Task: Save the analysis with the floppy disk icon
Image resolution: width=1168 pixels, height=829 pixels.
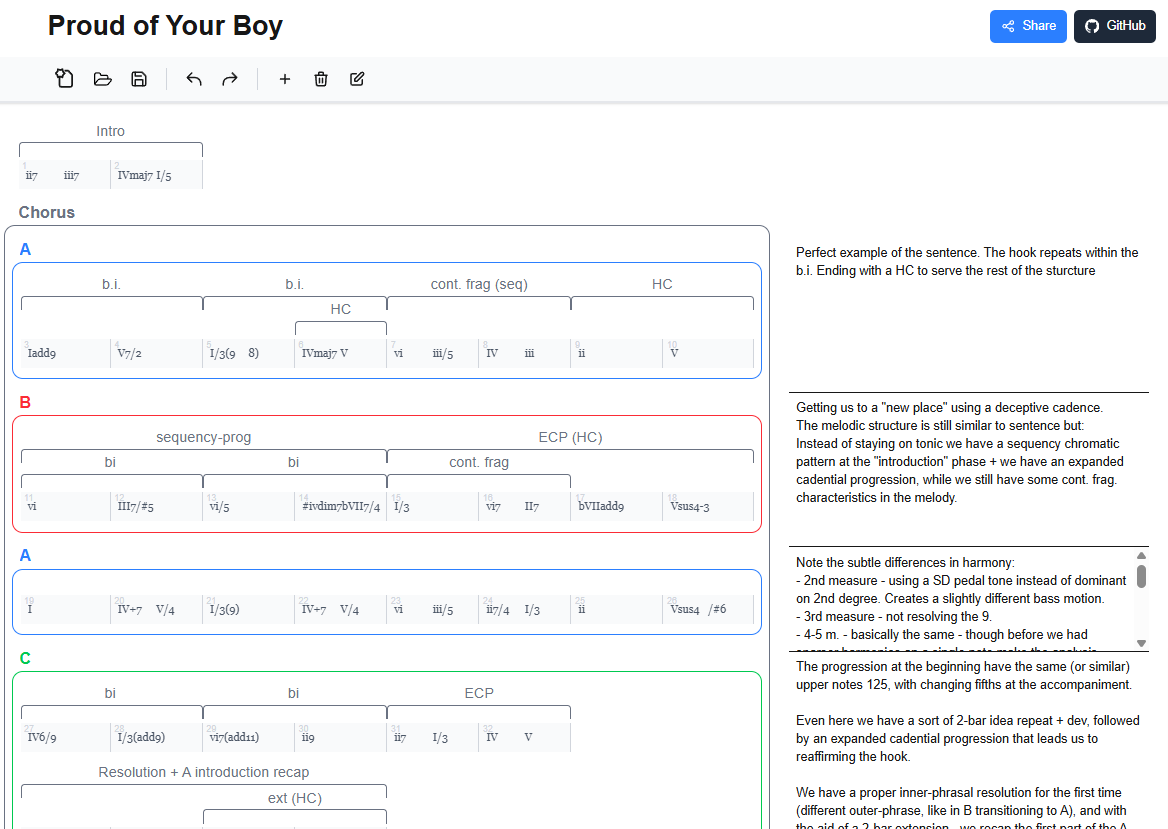Action: (x=139, y=79)
